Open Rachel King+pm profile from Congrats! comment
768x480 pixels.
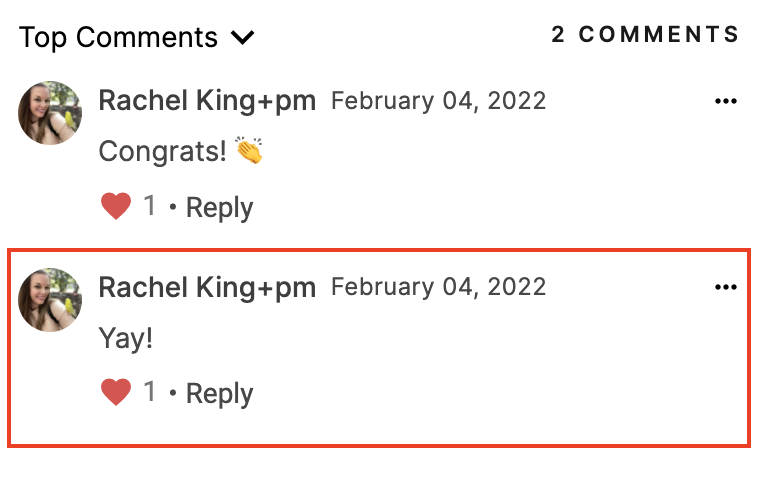pyautogui.click(x=207, y=100)
